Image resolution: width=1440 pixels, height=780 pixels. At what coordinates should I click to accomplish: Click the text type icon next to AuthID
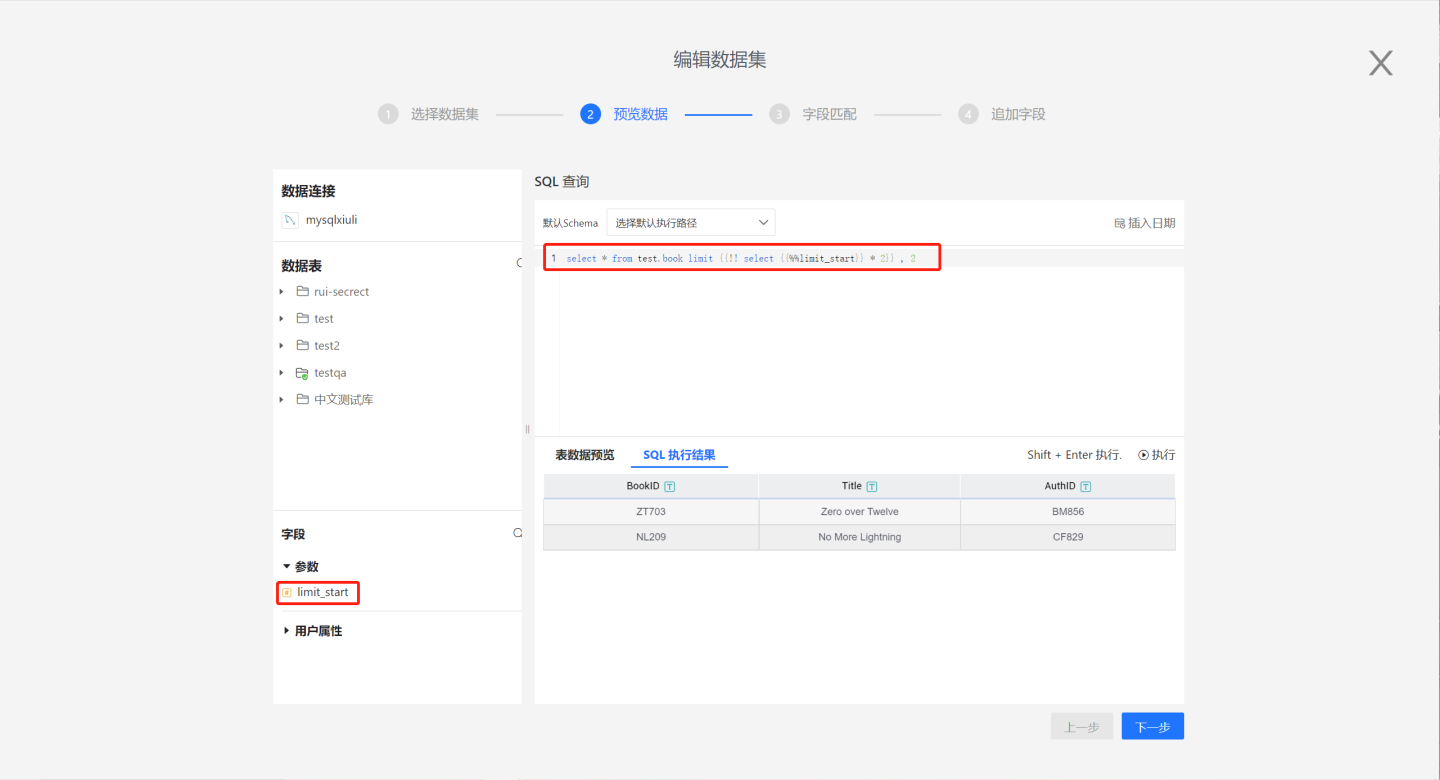click(x=1085, y=487)
